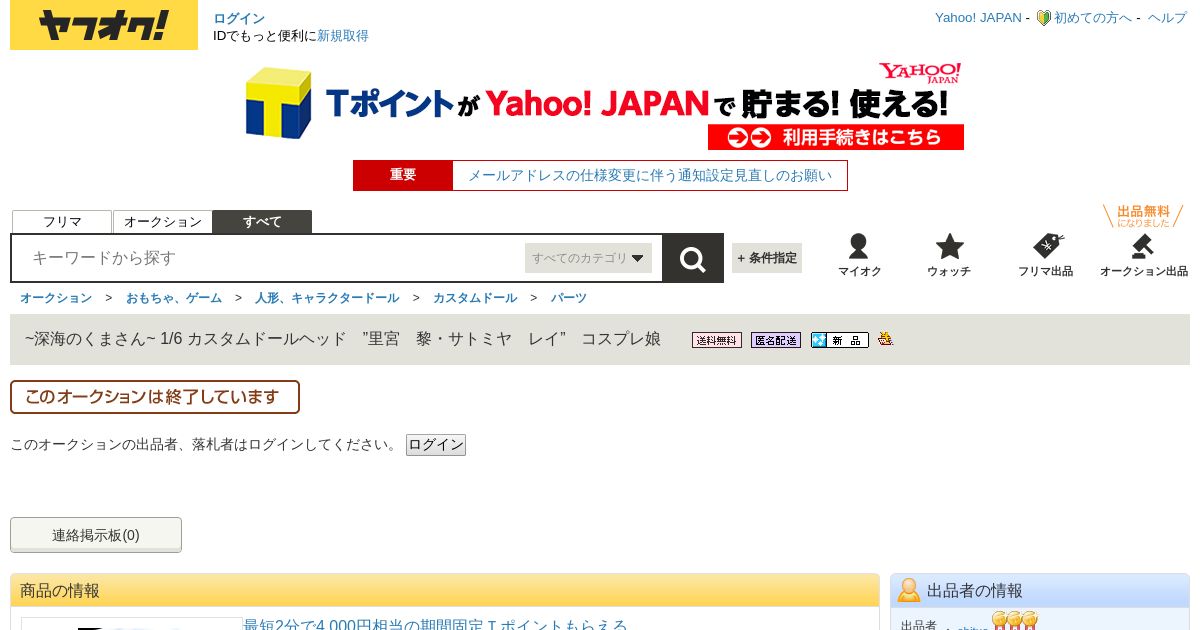Click the 商品の情報 section header
The width and height of the screenshot is (1200, 630).
coord(445,590)
